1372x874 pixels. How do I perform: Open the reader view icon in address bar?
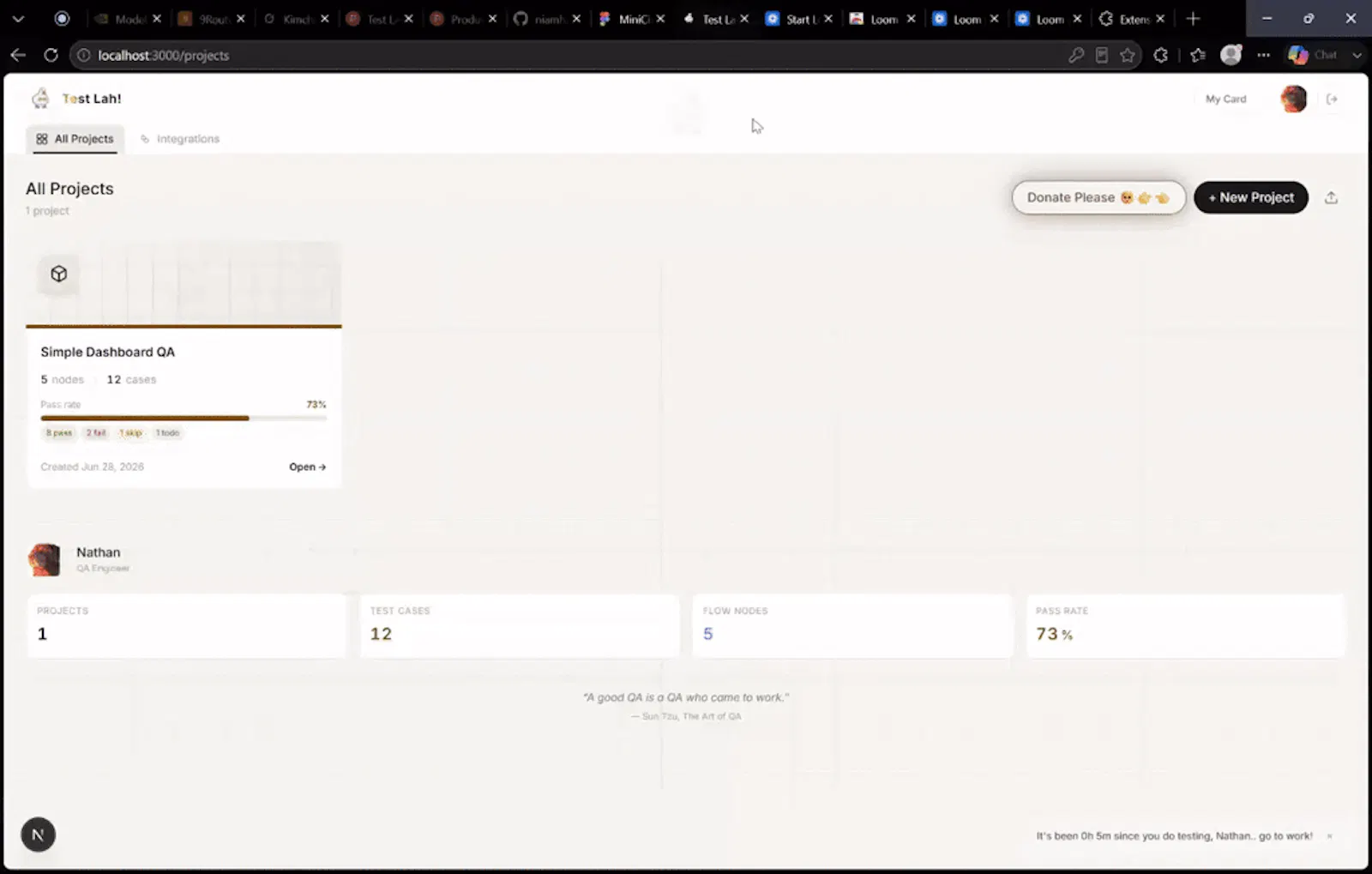click(x=1102, y=55)
